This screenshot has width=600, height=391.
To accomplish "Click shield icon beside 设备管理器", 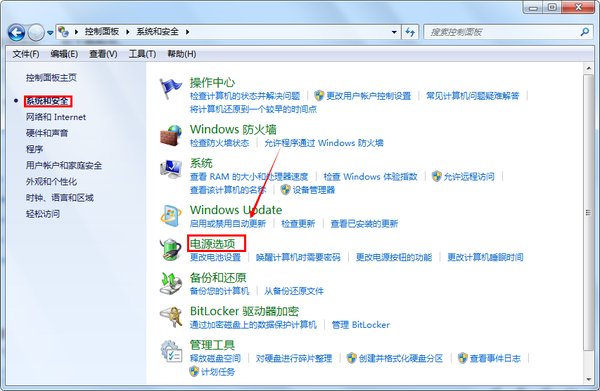I will (285, 190).
